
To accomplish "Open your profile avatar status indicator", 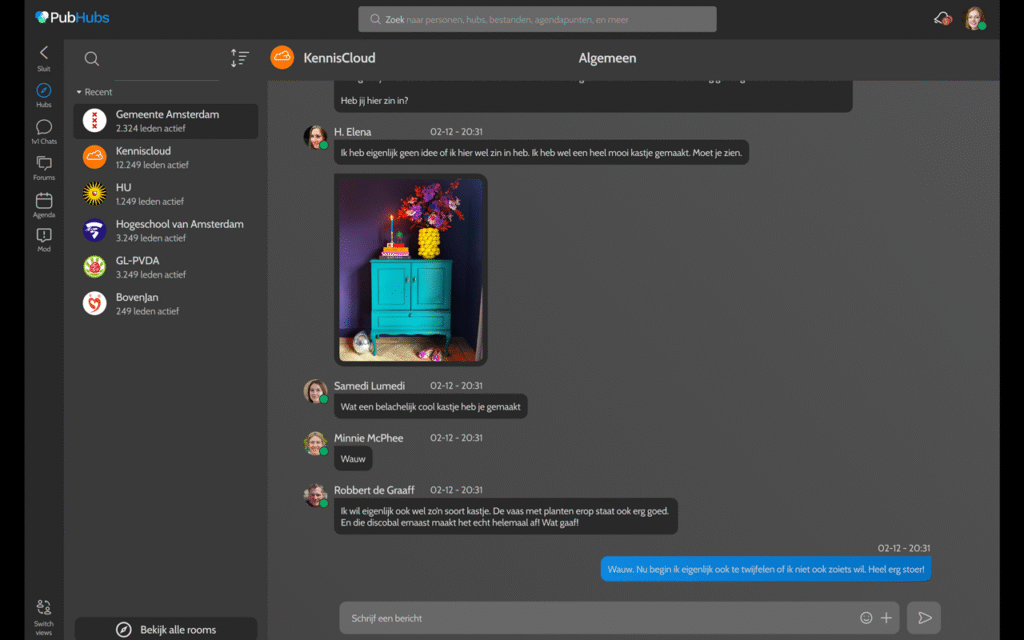I will click(983, 25).
